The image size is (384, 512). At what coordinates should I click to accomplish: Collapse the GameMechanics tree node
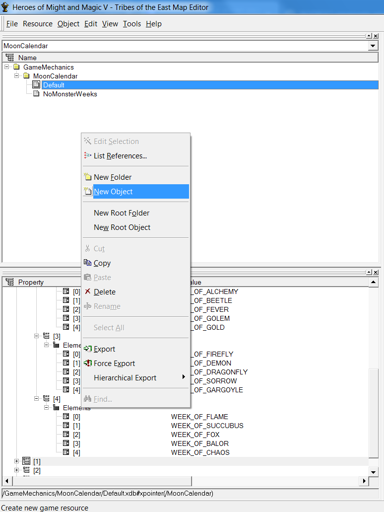pos(7,67)
